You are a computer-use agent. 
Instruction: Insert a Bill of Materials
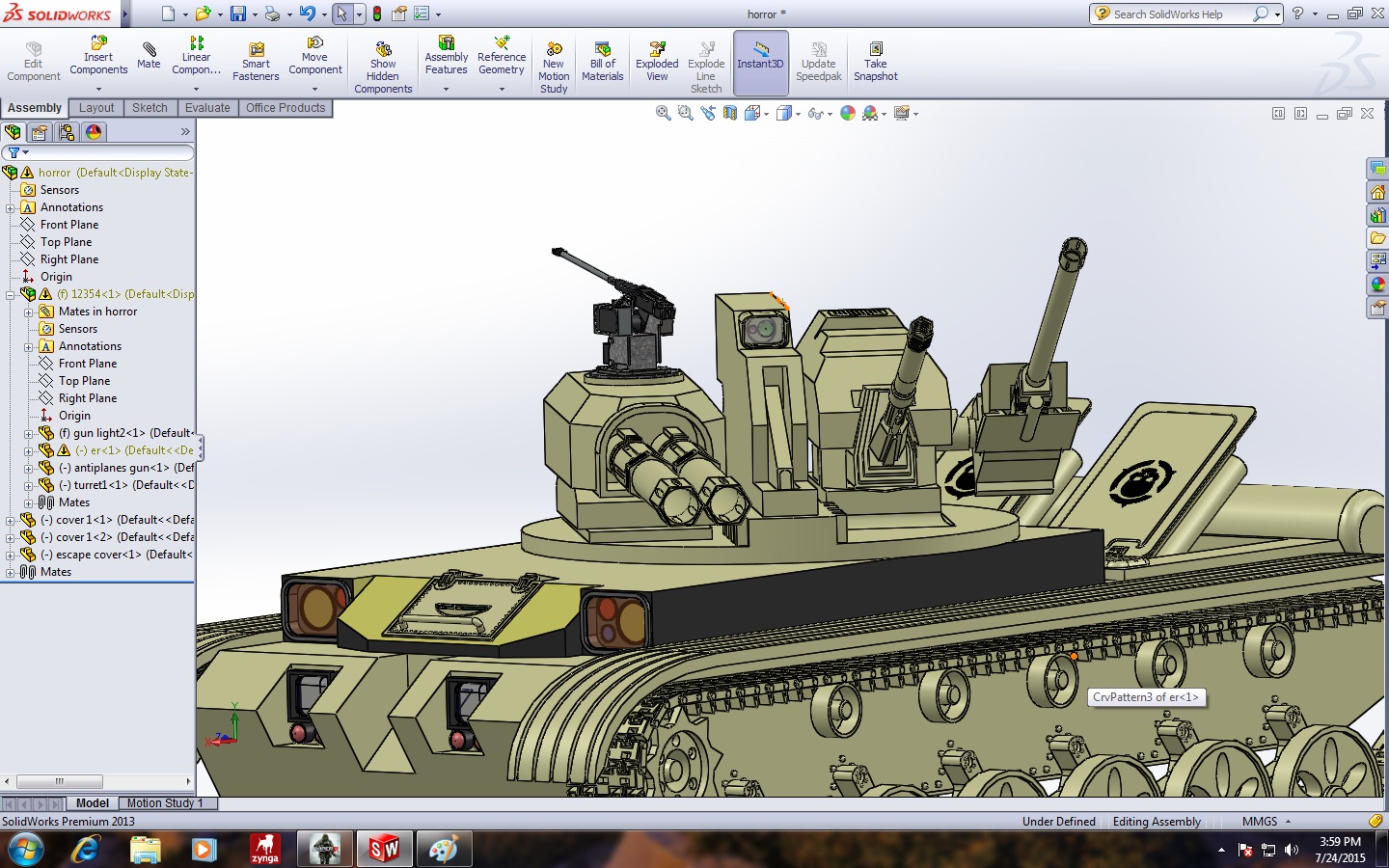pyautogui.click(x=603, y=62)
